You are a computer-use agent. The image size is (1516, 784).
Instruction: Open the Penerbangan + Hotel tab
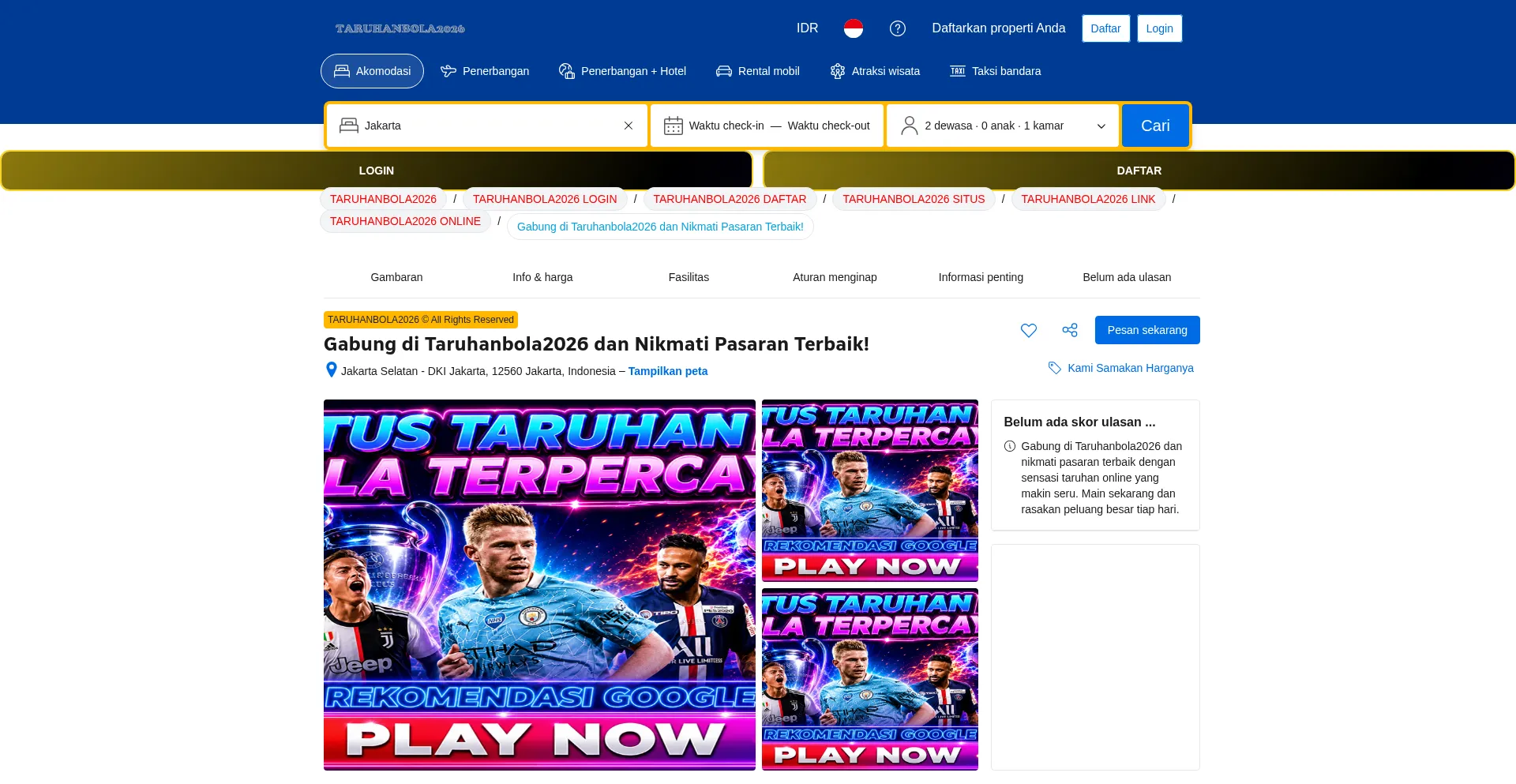[622, 71]
